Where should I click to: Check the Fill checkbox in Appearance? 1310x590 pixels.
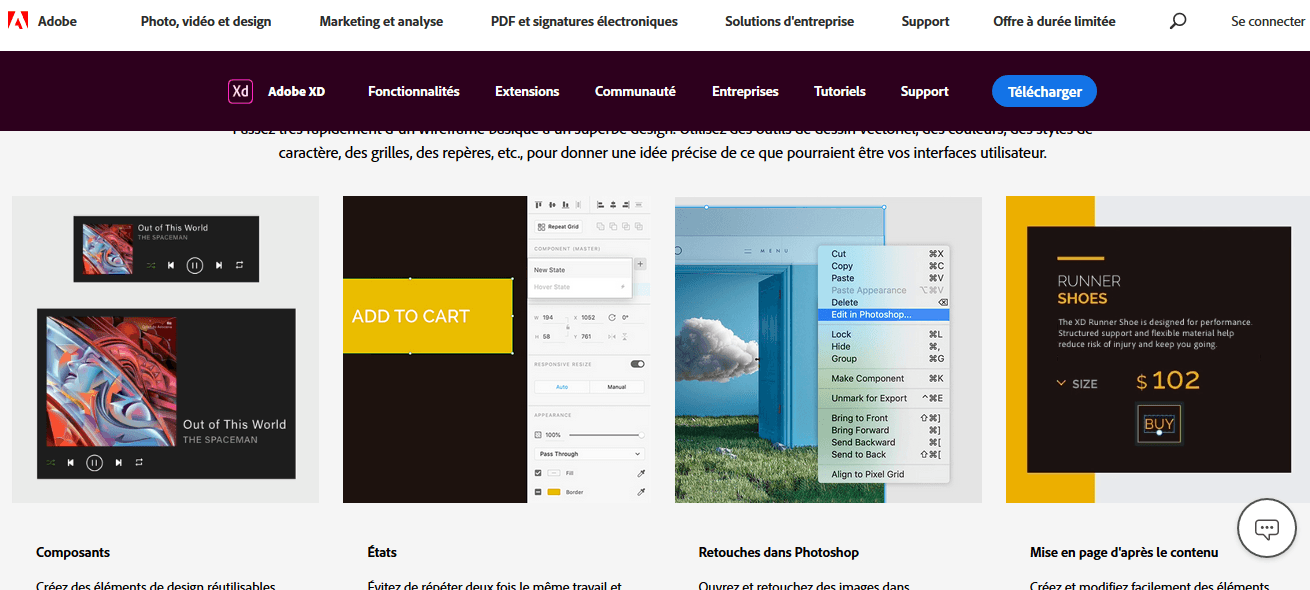(x=538, y=473)
